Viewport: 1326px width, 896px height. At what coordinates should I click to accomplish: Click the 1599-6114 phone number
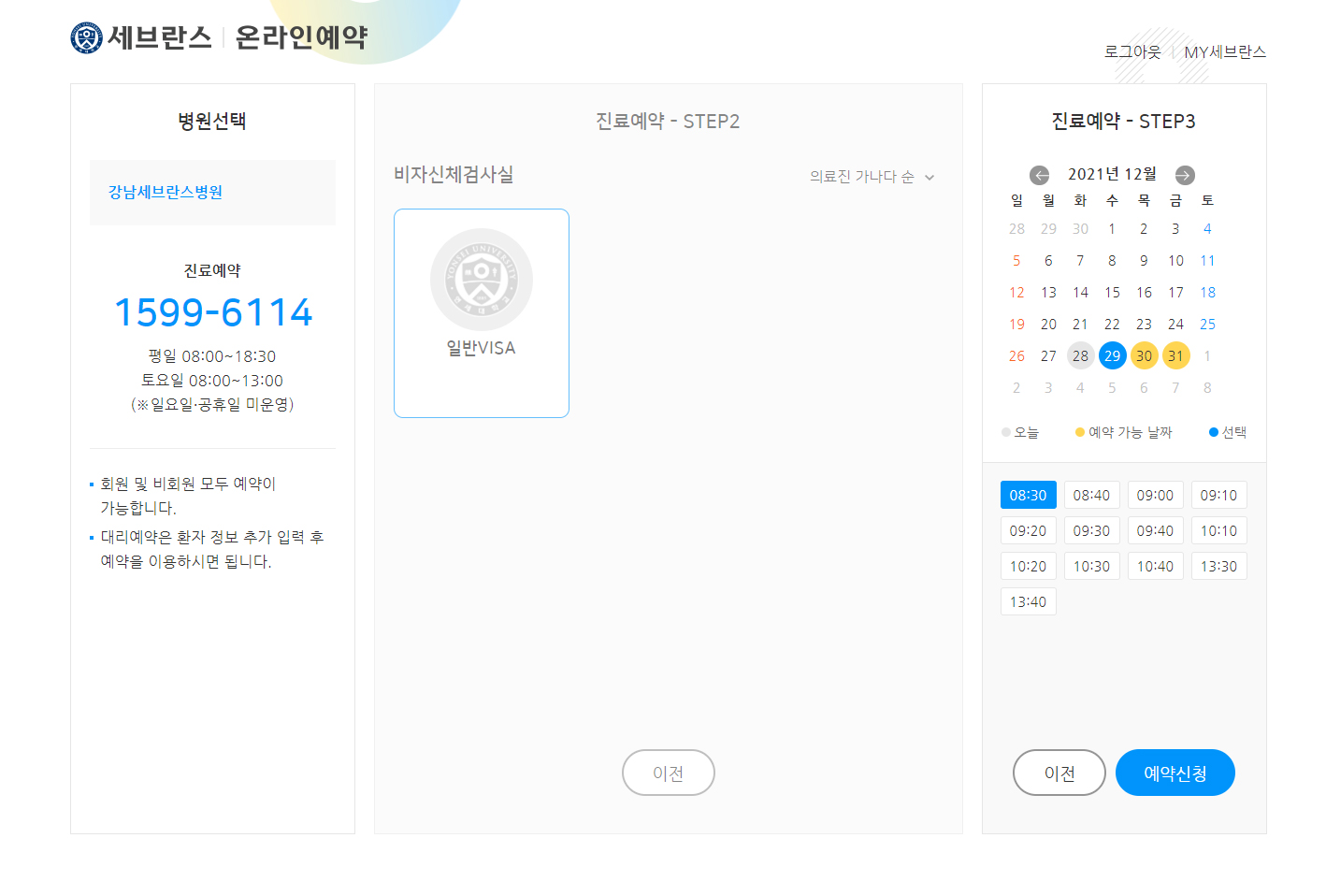pyautogui.click(x=213, y=312)
